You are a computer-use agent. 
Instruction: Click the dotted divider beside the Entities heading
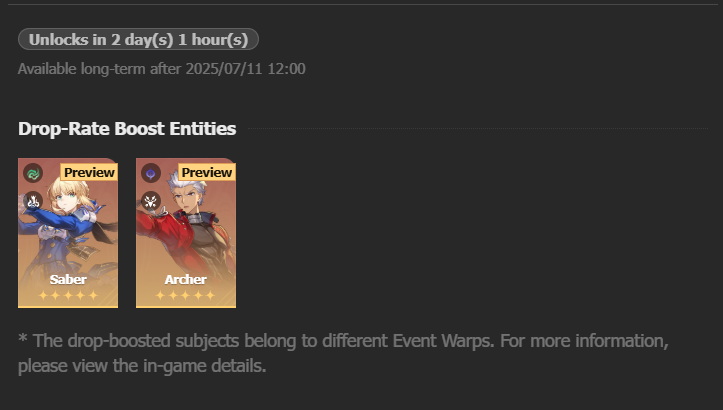click(478, 129)
